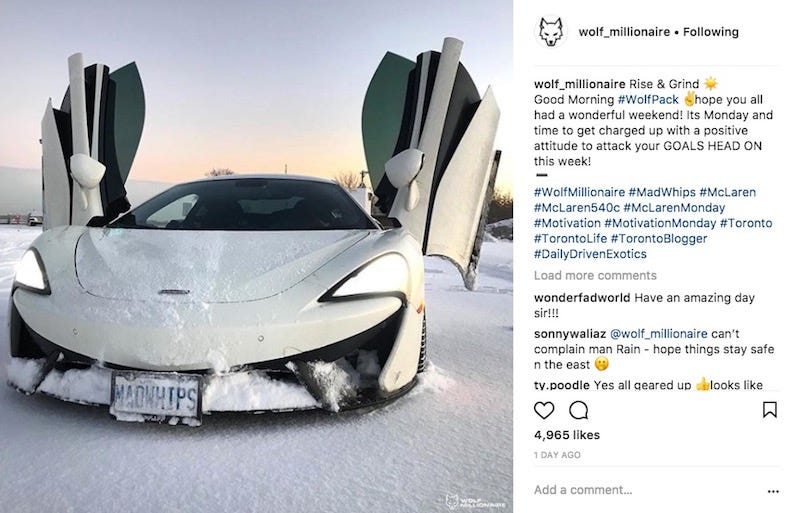View the wonderfadworld commenter profile

582,298
